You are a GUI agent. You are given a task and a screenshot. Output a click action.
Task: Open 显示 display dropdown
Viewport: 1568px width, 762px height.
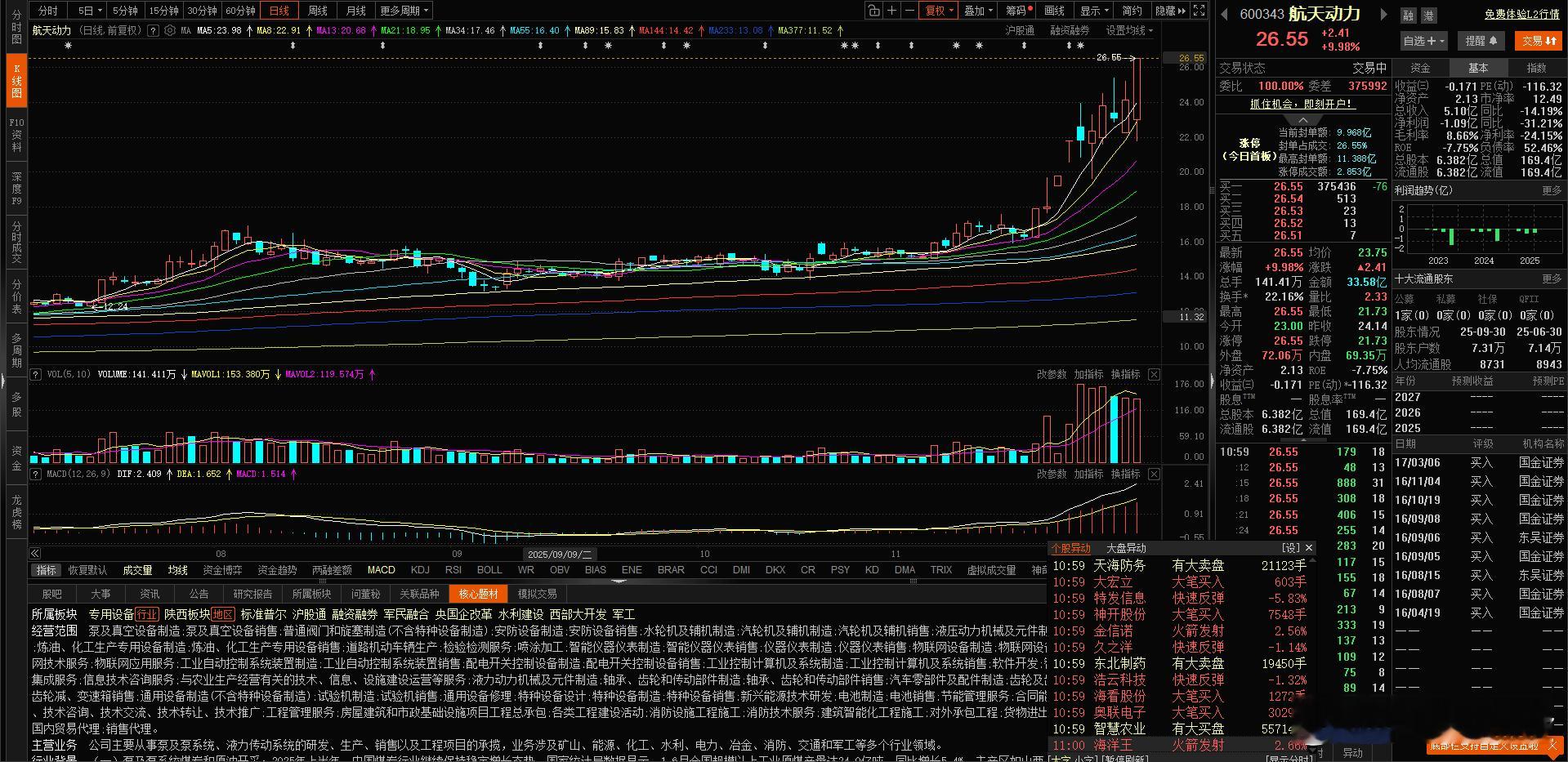1094,11
